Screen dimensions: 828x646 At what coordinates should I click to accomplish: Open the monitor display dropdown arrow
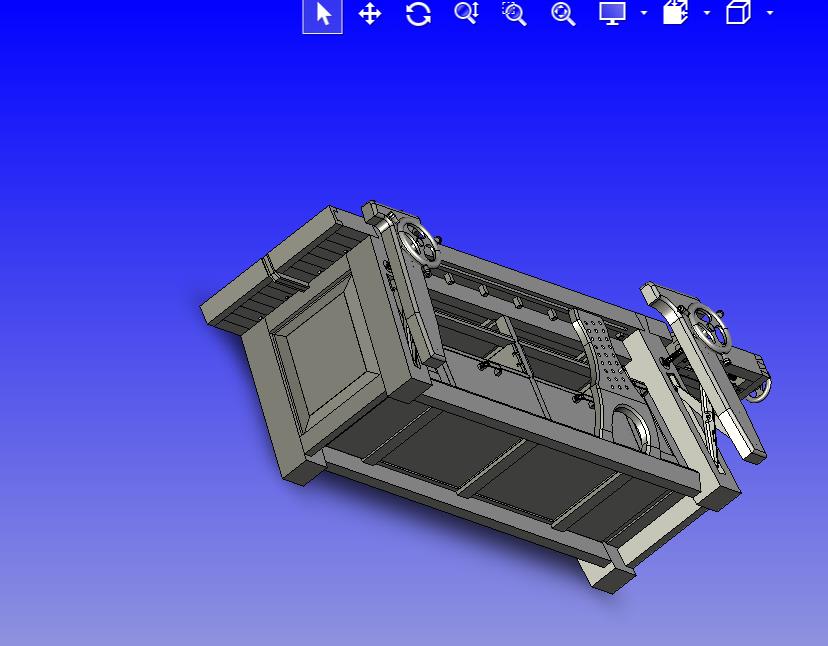tap(644, 13)
